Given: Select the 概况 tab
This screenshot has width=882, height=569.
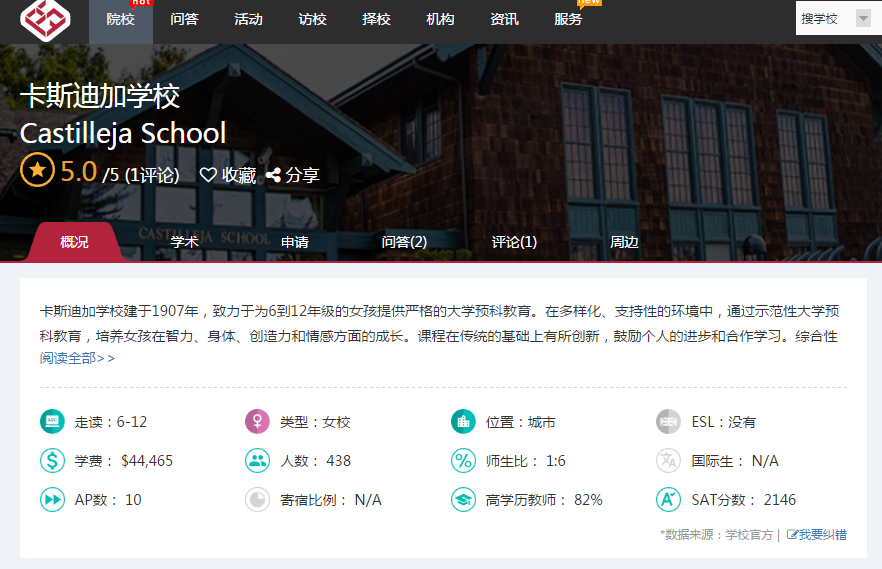Looking at the screenshot, I should tap(74, 242).
